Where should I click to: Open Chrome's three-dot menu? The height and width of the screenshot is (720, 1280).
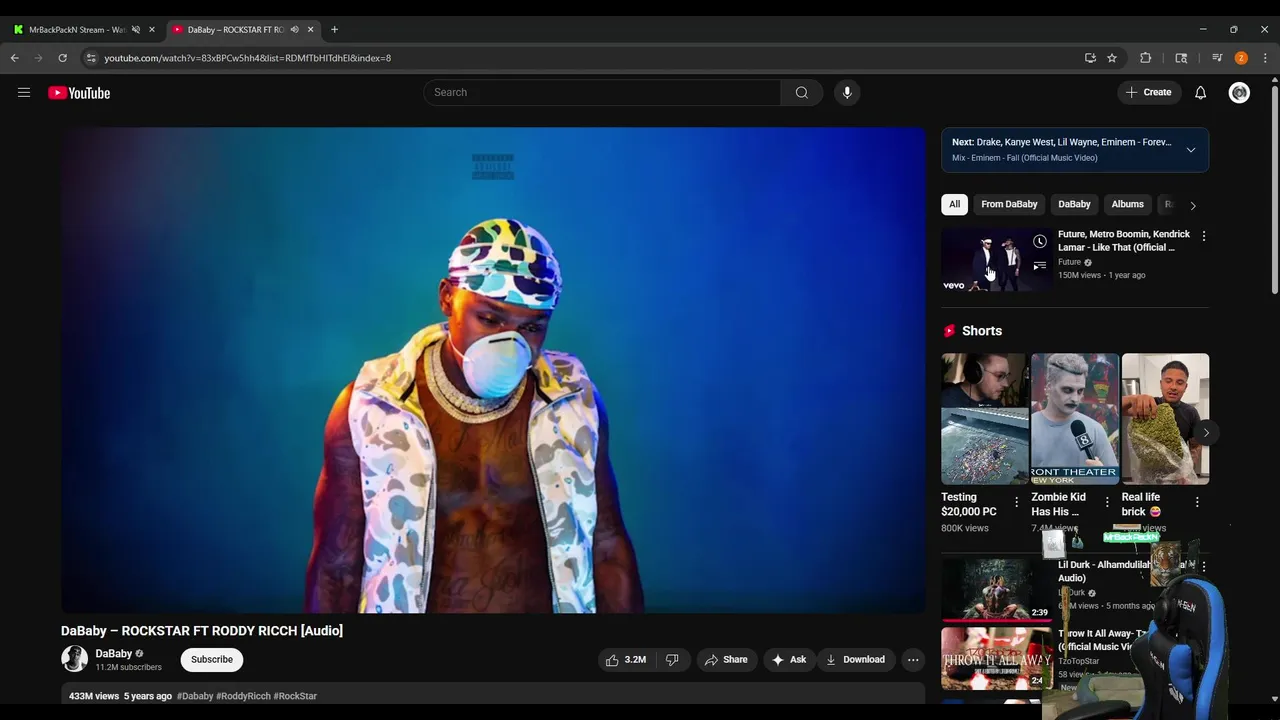pos(1265,58)
